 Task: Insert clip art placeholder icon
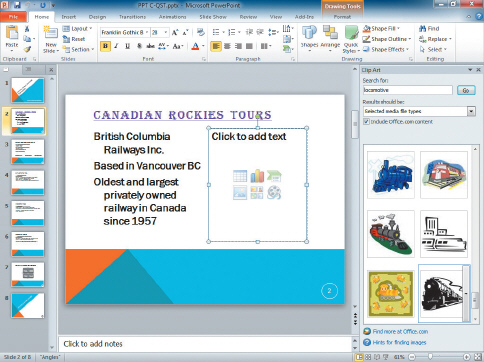click(x=257, y=193)
